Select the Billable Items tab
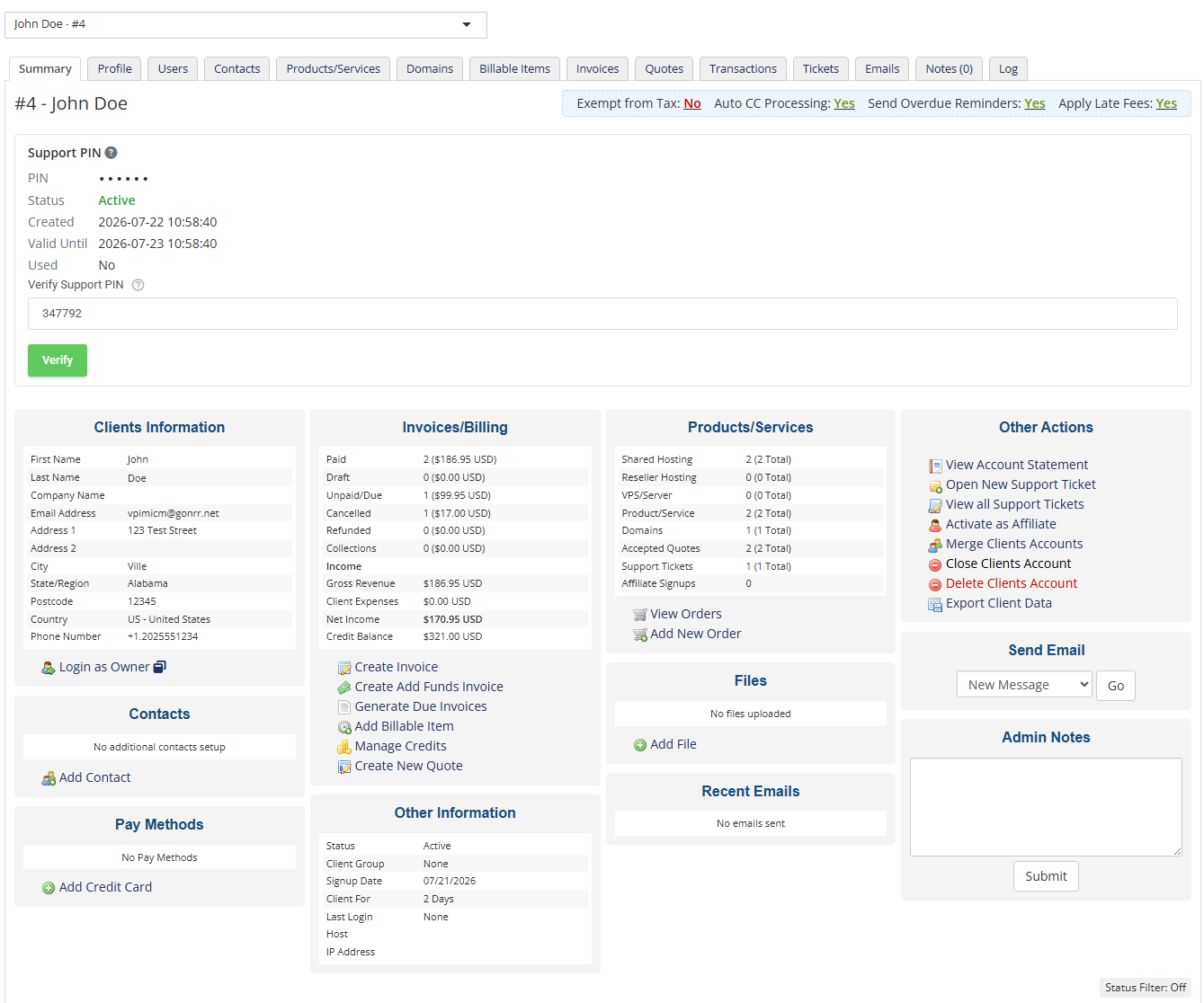The width and height of the screenshot is (1204, 1003). tap(514, 68)
